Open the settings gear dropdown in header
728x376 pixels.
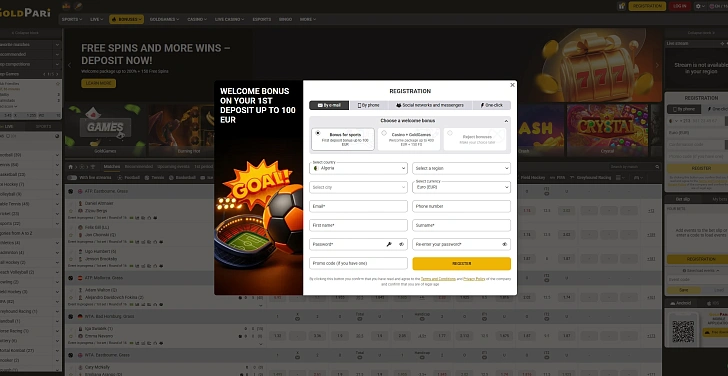(700, 6)
